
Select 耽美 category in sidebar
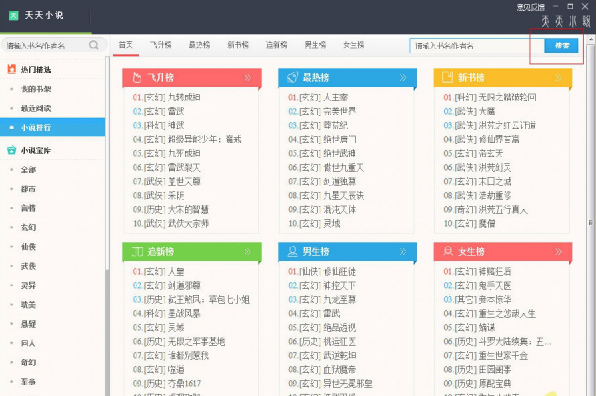(28, 304)
